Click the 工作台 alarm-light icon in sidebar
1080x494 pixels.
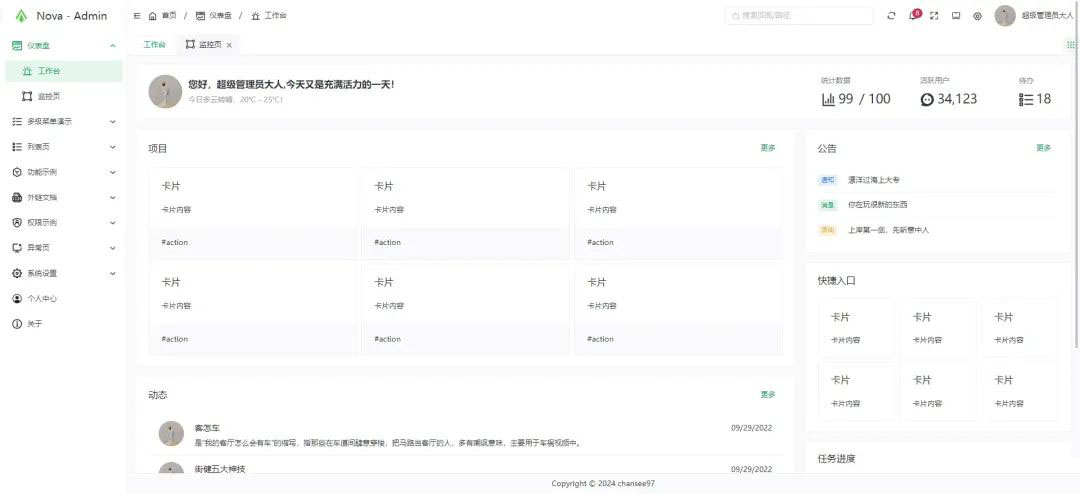point(27,71)
